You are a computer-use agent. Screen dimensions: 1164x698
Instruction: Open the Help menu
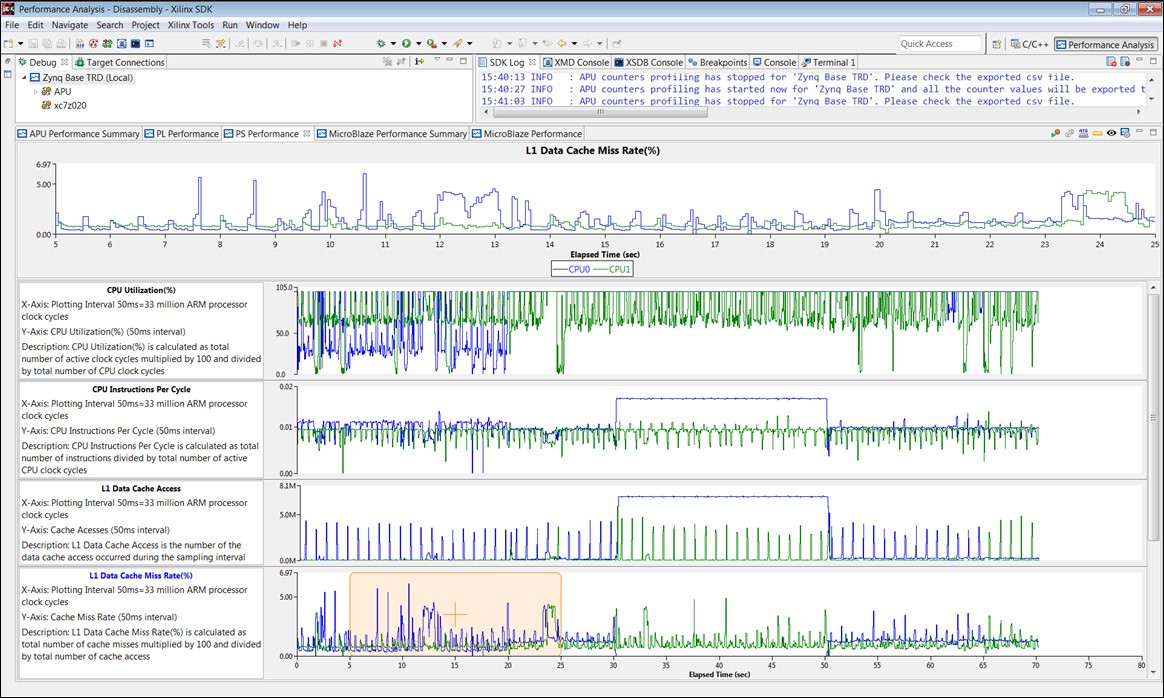click(297, 25)
